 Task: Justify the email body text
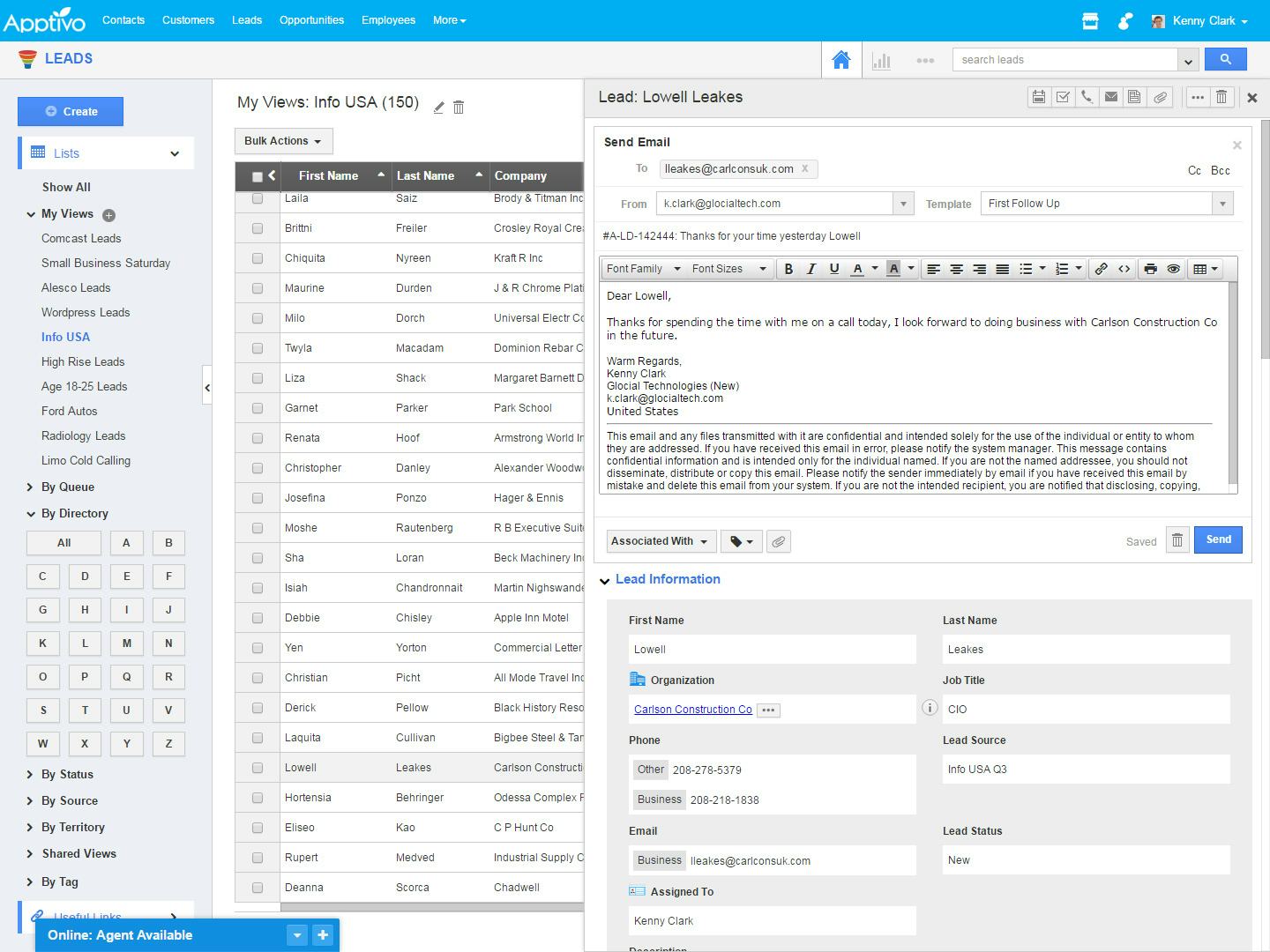(1003, 269)
